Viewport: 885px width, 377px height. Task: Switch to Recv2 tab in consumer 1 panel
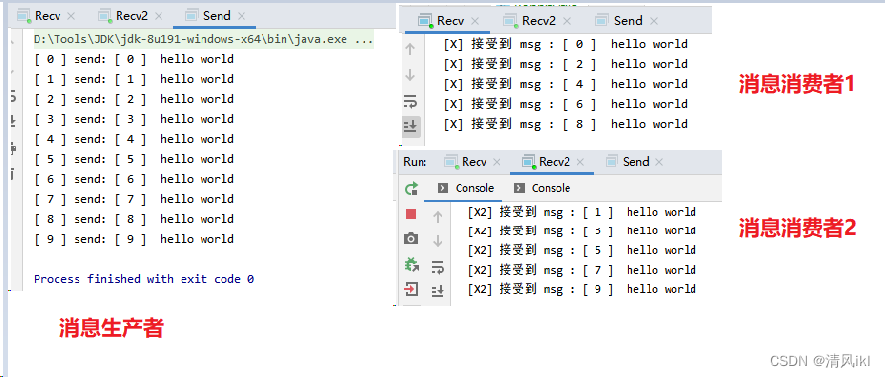(x=539, y=21)
